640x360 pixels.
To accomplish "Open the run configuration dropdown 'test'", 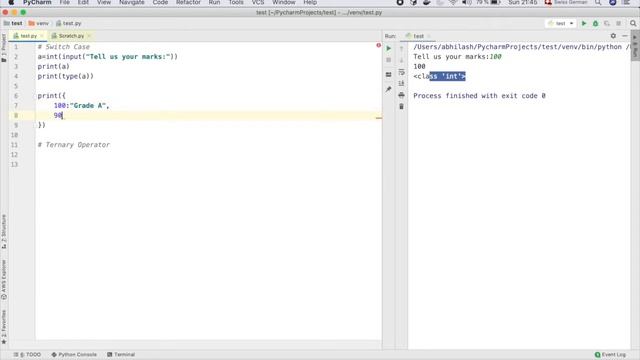I will point(560,23).
